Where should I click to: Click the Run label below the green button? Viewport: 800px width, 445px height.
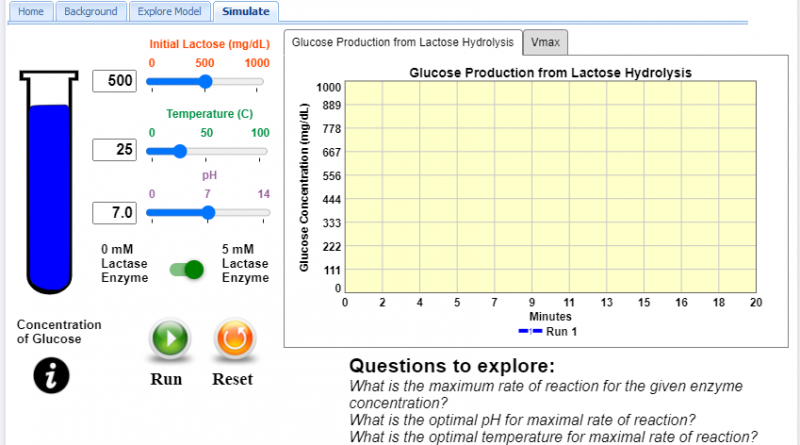[166, 379]
